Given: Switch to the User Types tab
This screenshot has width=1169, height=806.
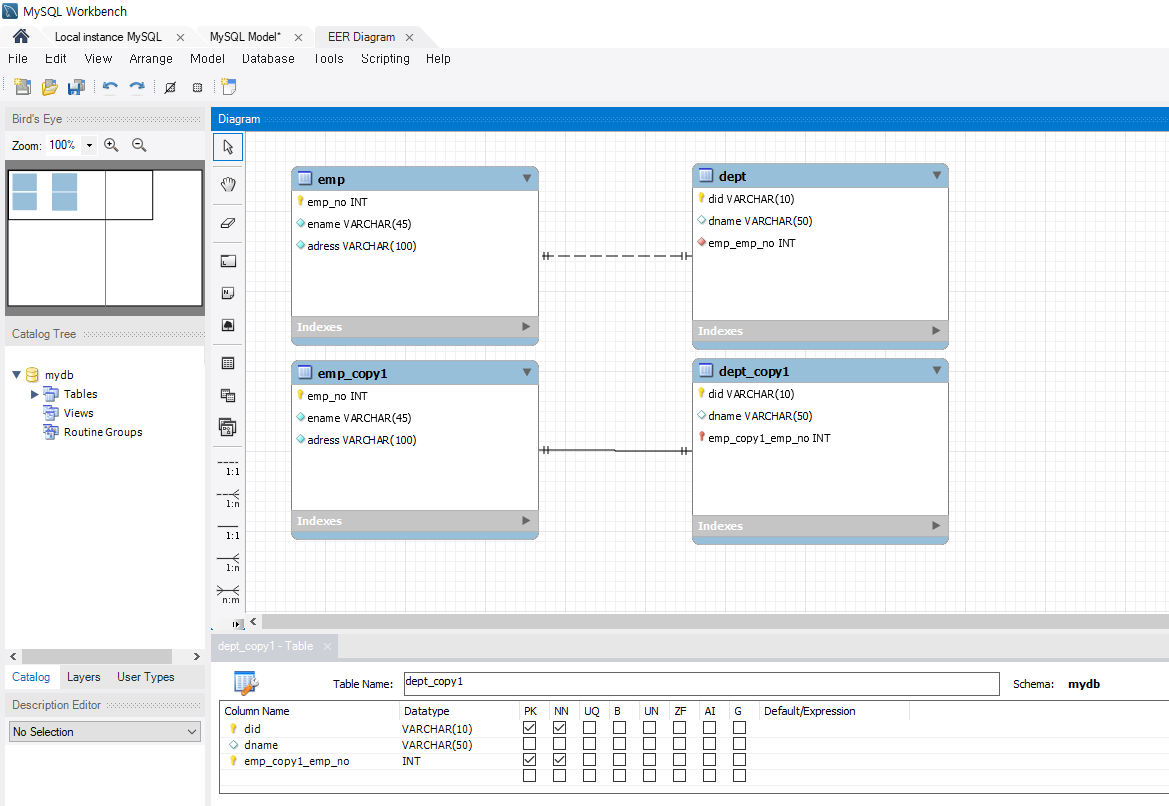Looking at the screenshot, I should pos(145,676).
